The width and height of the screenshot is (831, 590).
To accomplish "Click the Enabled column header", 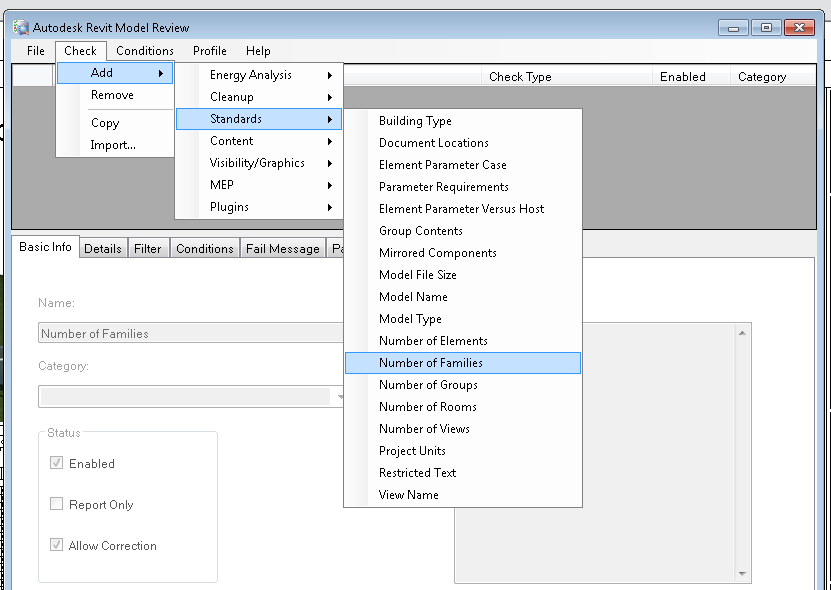I will click(x=691, y=77).
